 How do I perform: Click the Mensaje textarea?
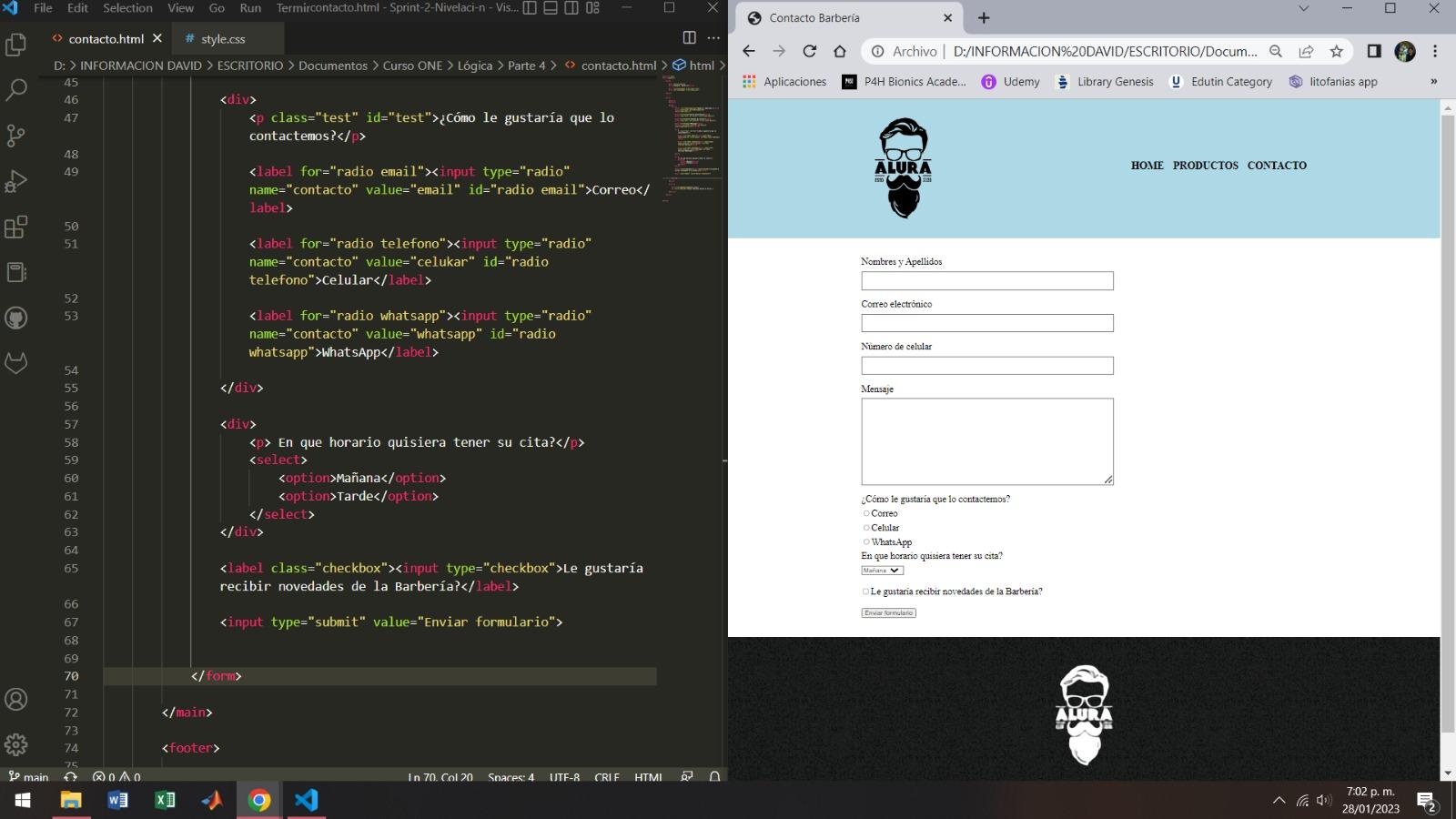(x=987, y=441)
